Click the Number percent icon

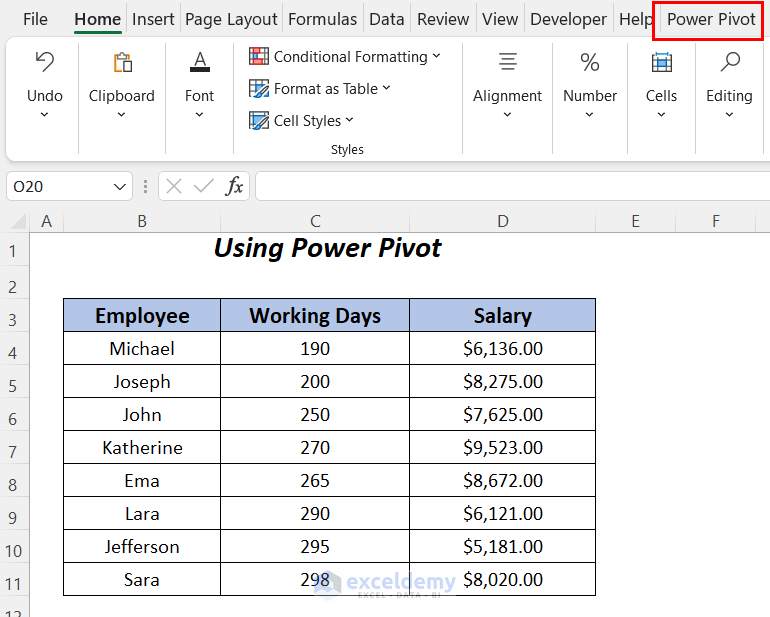589,62
